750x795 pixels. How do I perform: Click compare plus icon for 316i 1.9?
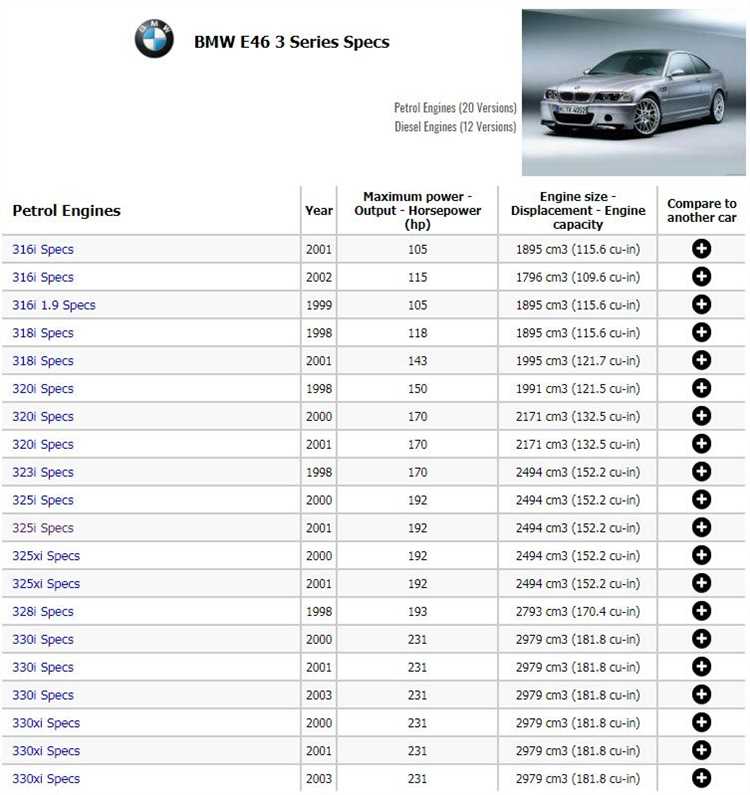click(x=701, y=305)
